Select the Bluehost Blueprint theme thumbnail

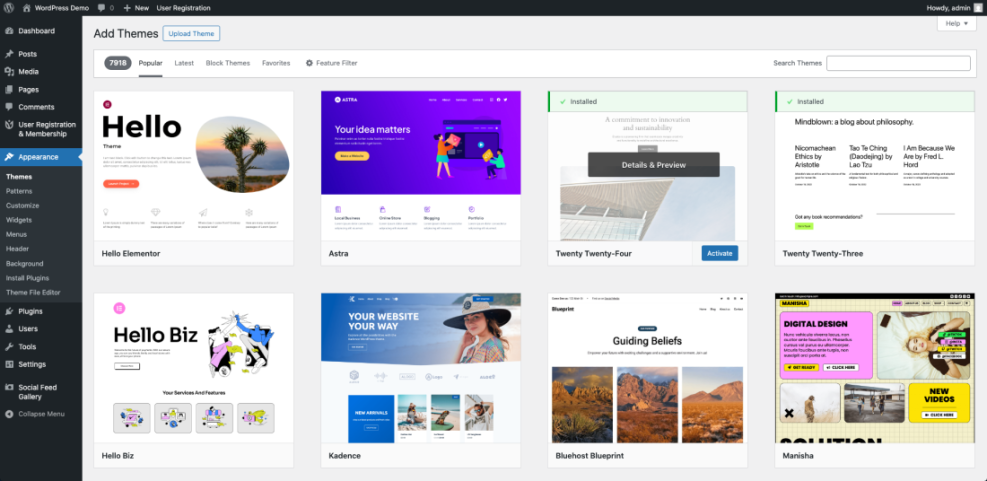pyautogui.click(x=648, y=368)
